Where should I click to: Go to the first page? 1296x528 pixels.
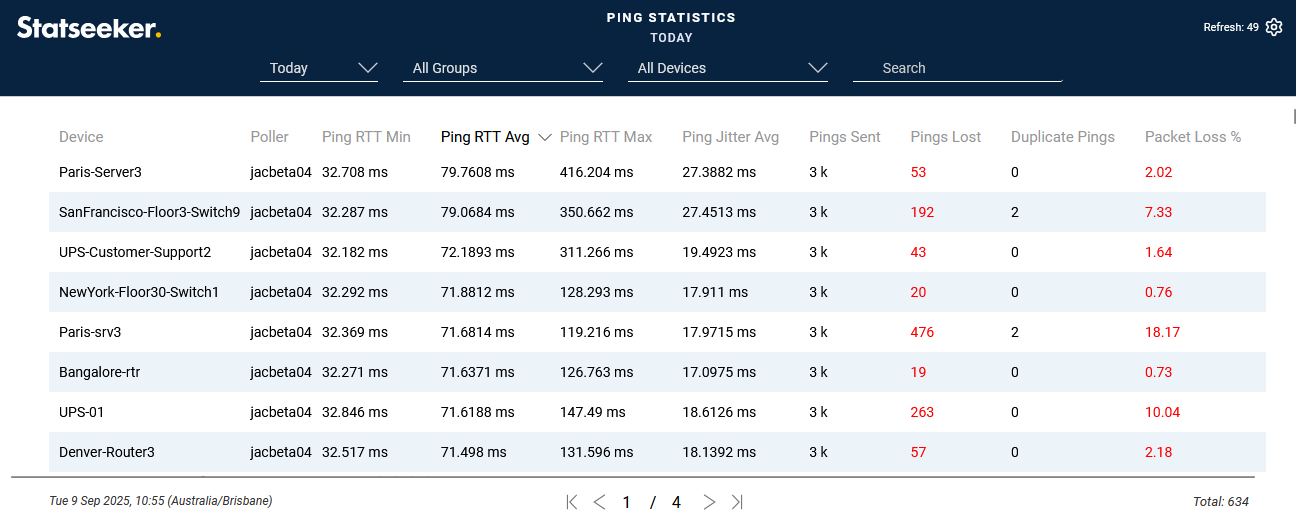572,502
